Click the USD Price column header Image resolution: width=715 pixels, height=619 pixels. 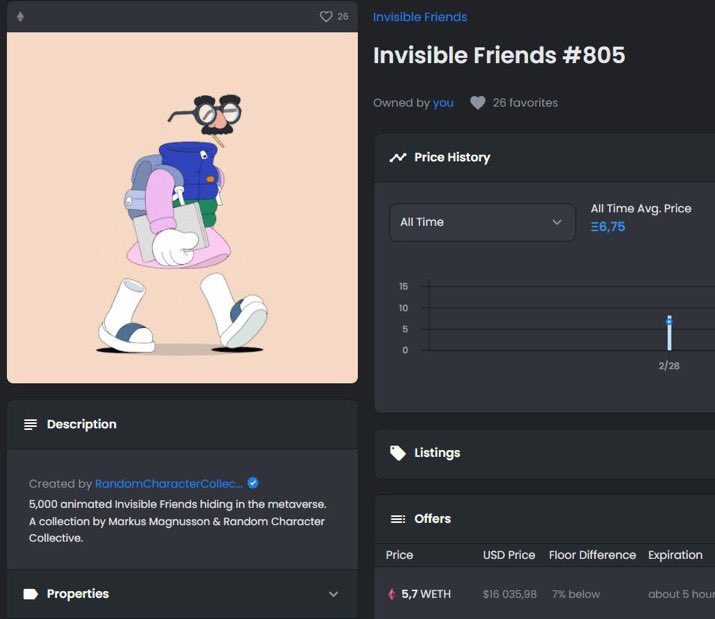click(x=509, y=555)
